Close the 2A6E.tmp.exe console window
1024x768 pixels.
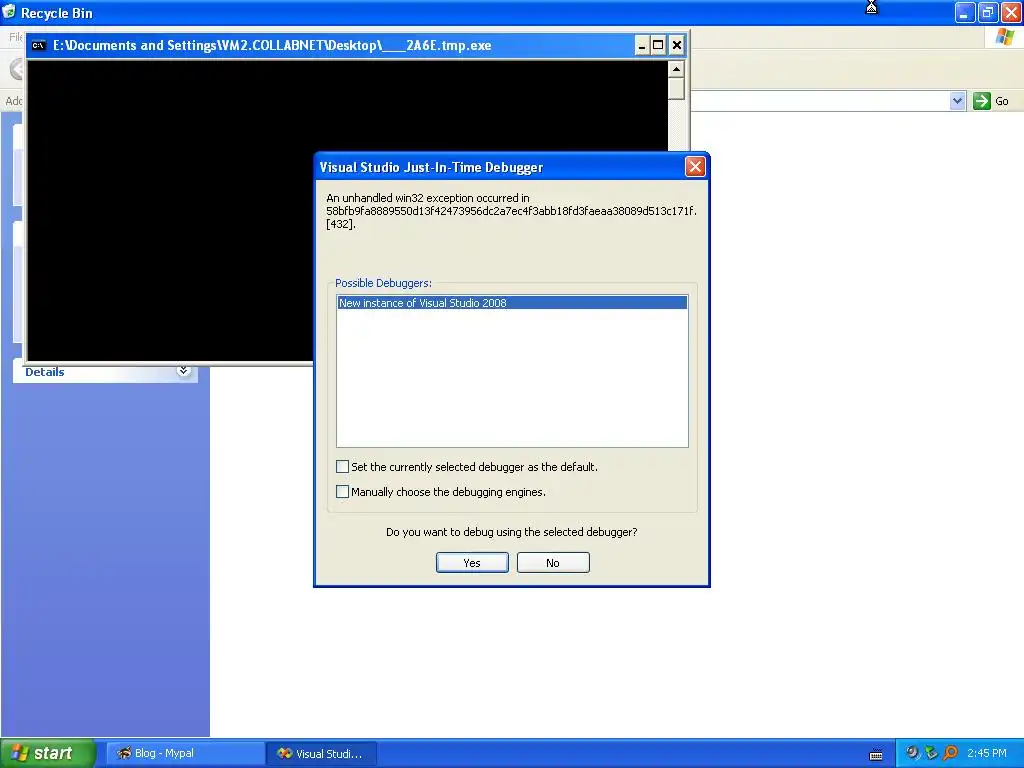click(677, 45)
